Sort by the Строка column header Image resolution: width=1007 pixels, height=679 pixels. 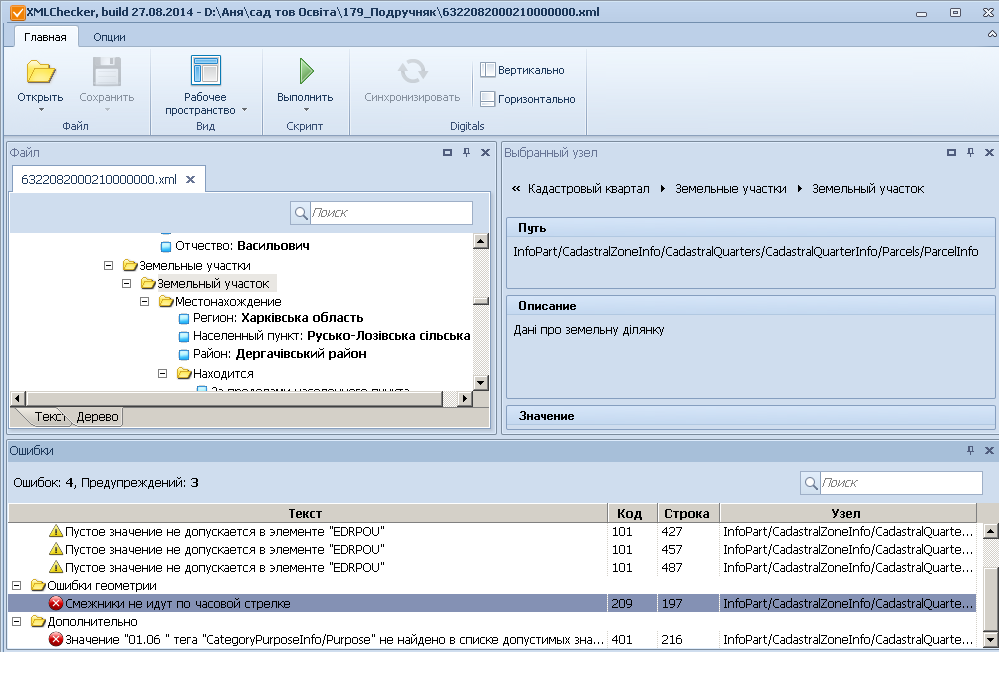click(x=688, y=513)
